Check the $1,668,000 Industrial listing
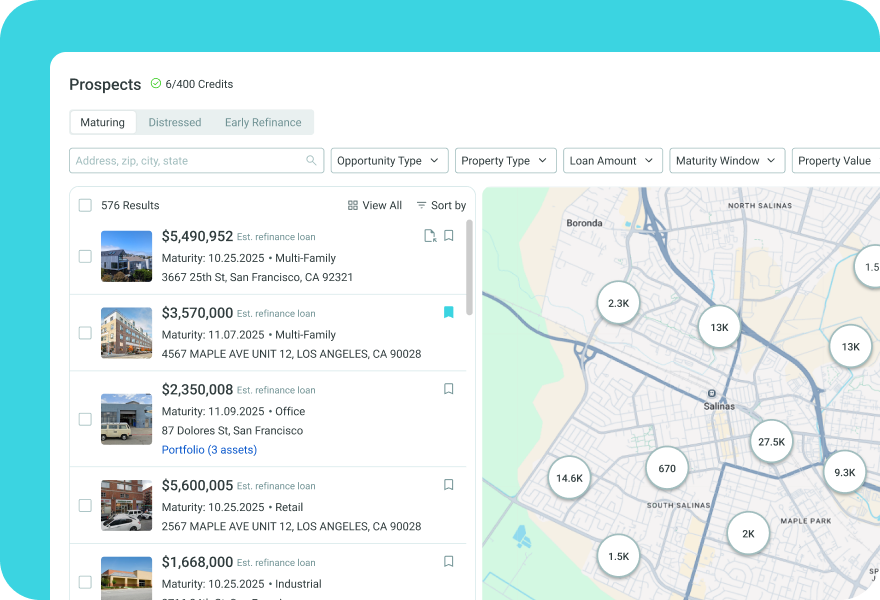Image resolution: width=880 pixels, height=600 pixels. (x=85, y=582)
